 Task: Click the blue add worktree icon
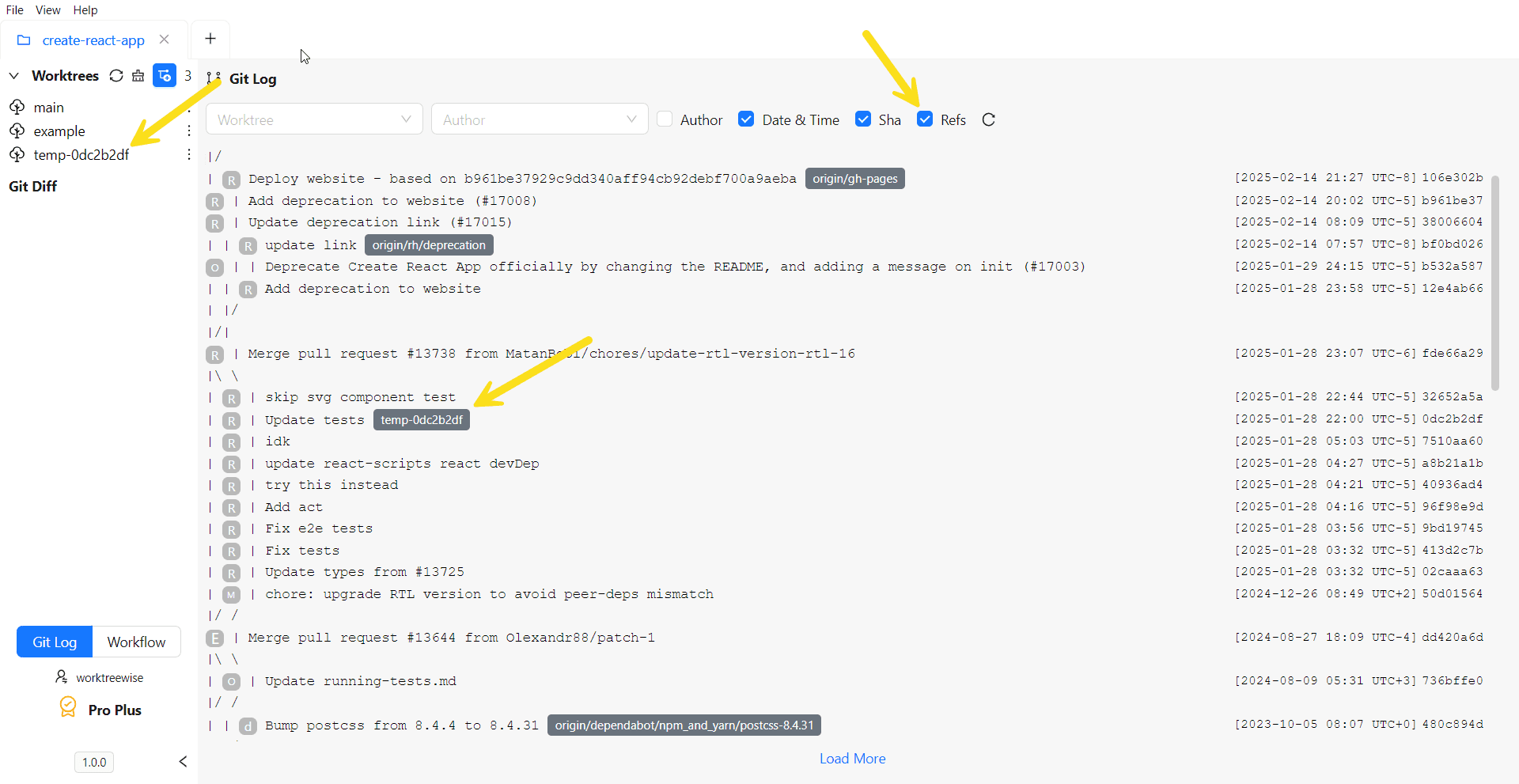164,75
